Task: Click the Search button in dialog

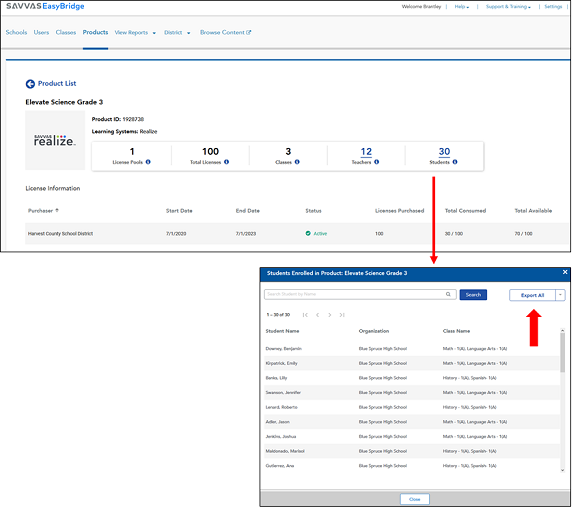Action: click(473, 295)
